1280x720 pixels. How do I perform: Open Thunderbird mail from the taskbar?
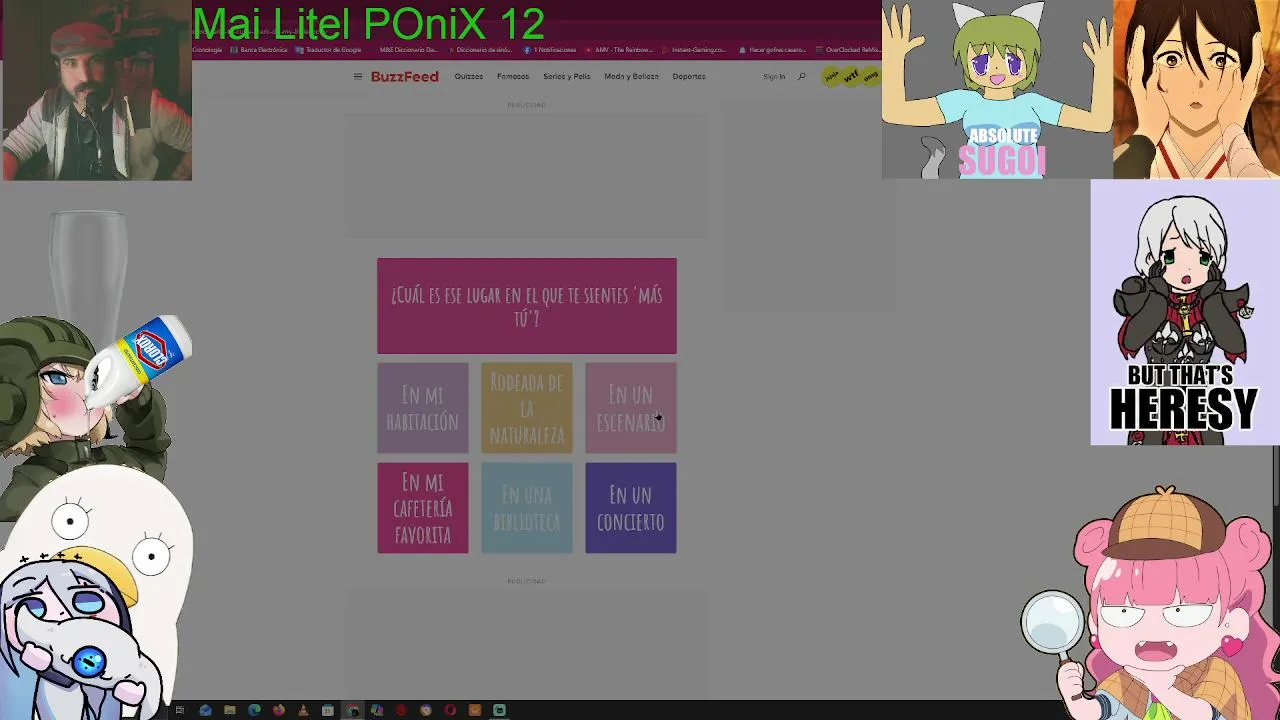coord(205,710)
